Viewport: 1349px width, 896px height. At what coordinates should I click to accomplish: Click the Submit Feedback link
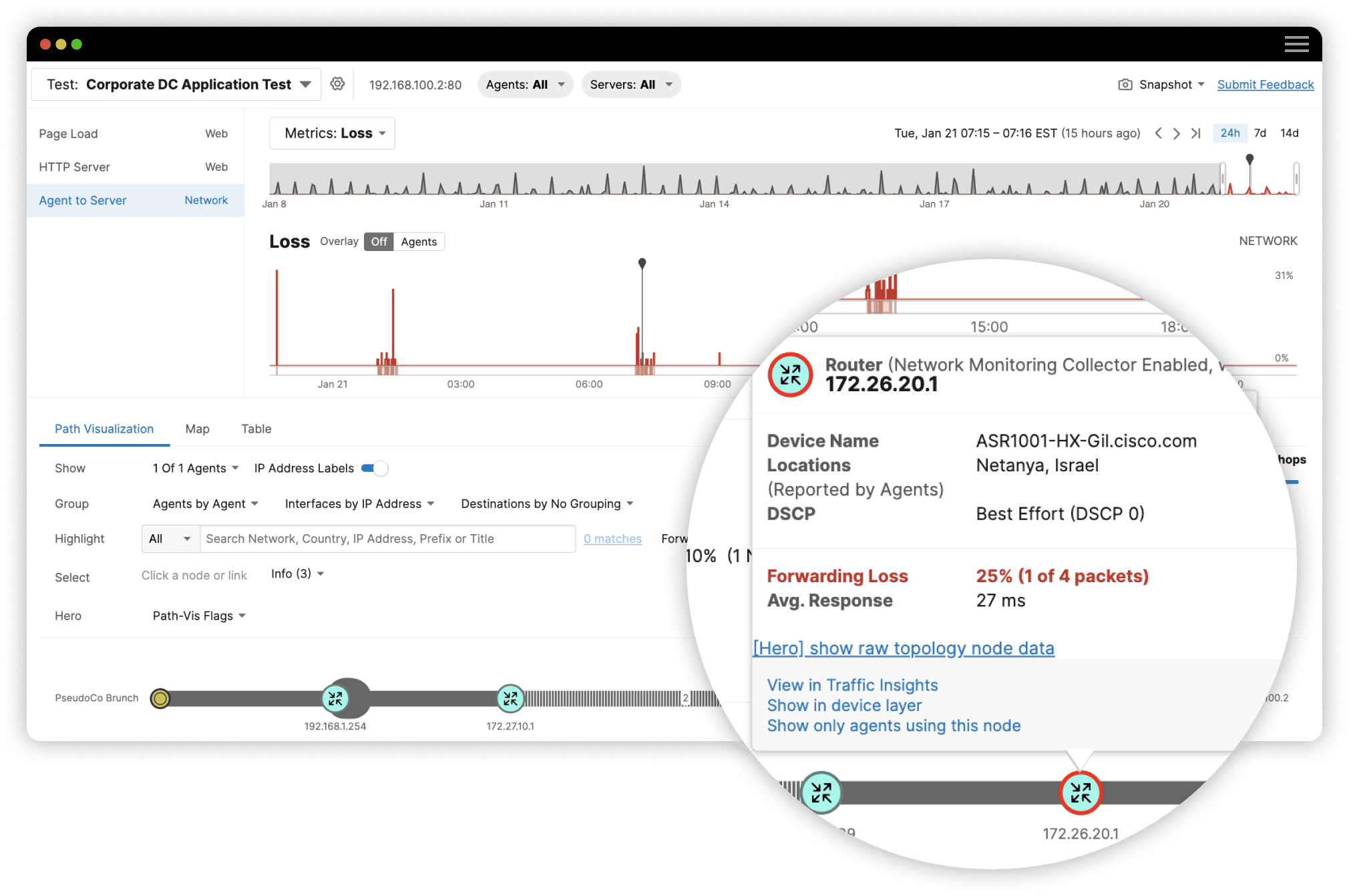(1265, 84)
